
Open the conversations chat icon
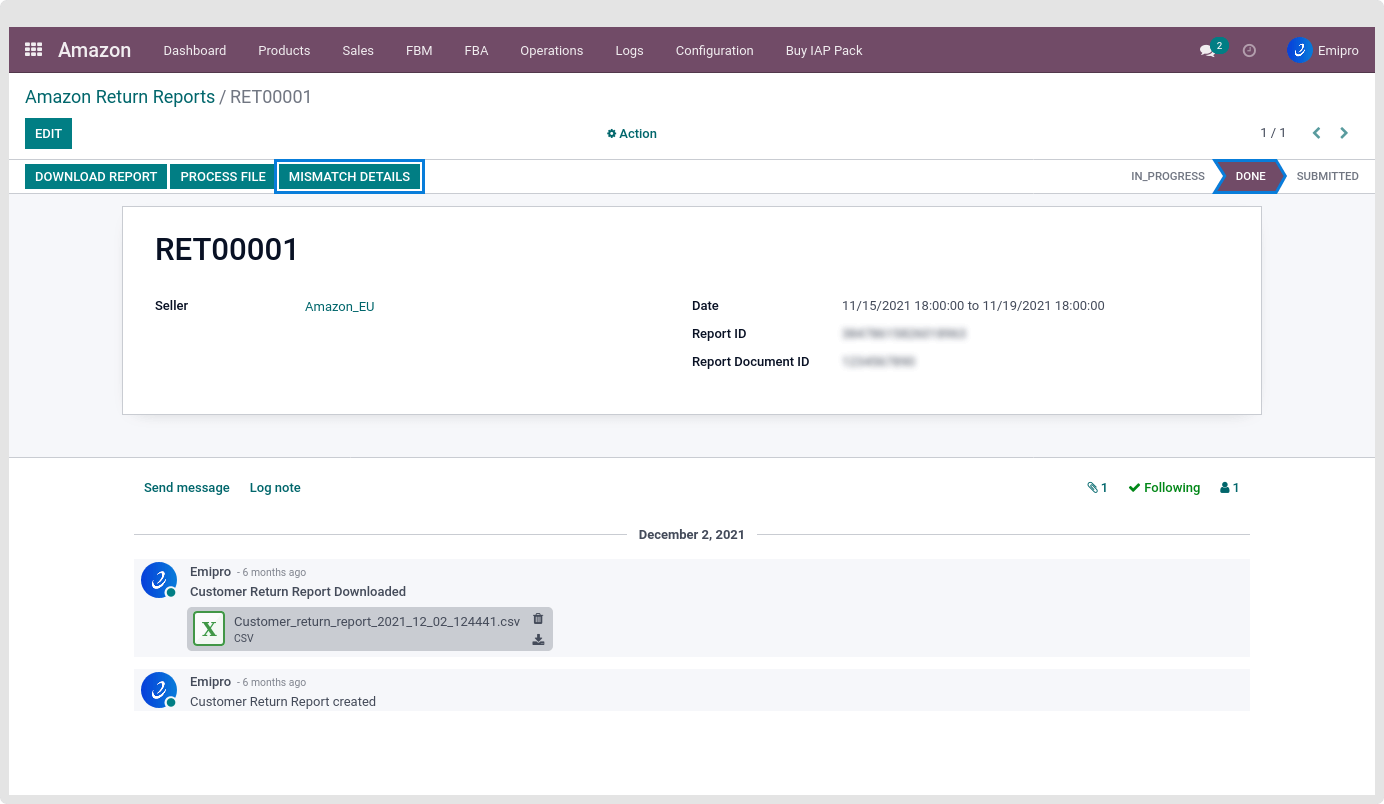pos(1207,51)
